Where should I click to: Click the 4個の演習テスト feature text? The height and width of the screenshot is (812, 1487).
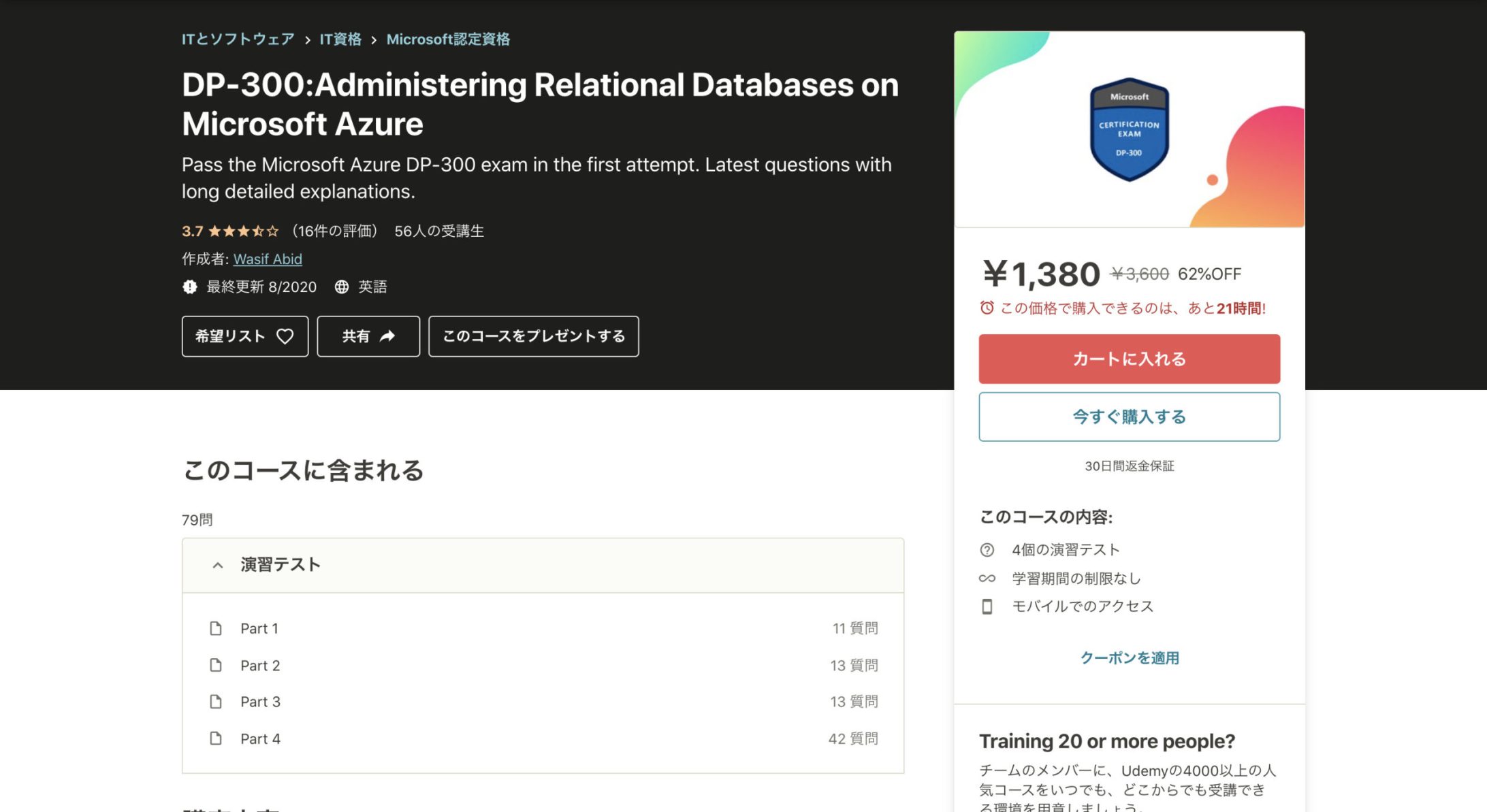click(x=1066, y=550)
